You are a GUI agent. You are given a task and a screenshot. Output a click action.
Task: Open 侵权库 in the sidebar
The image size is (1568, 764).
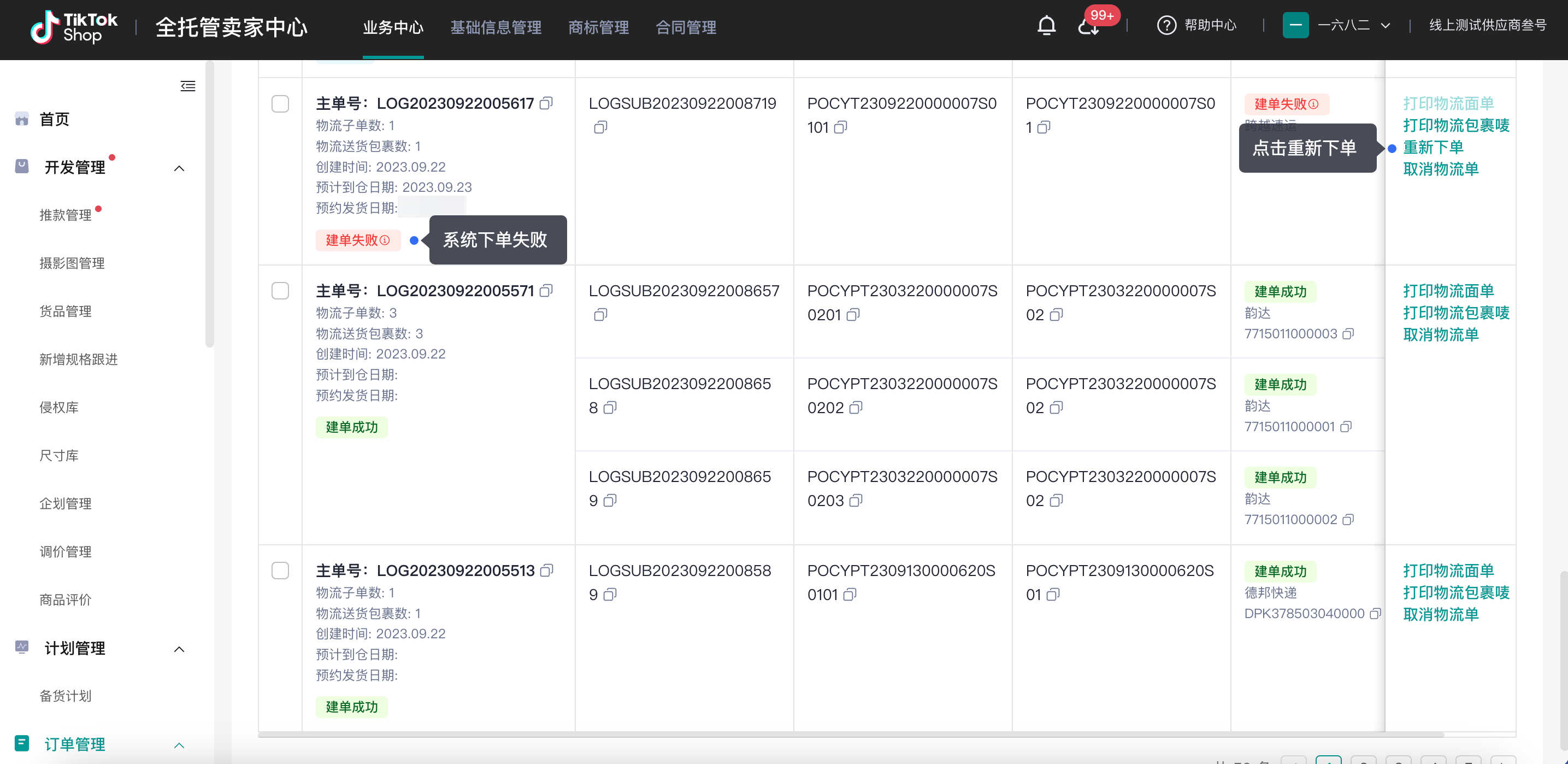59,407
